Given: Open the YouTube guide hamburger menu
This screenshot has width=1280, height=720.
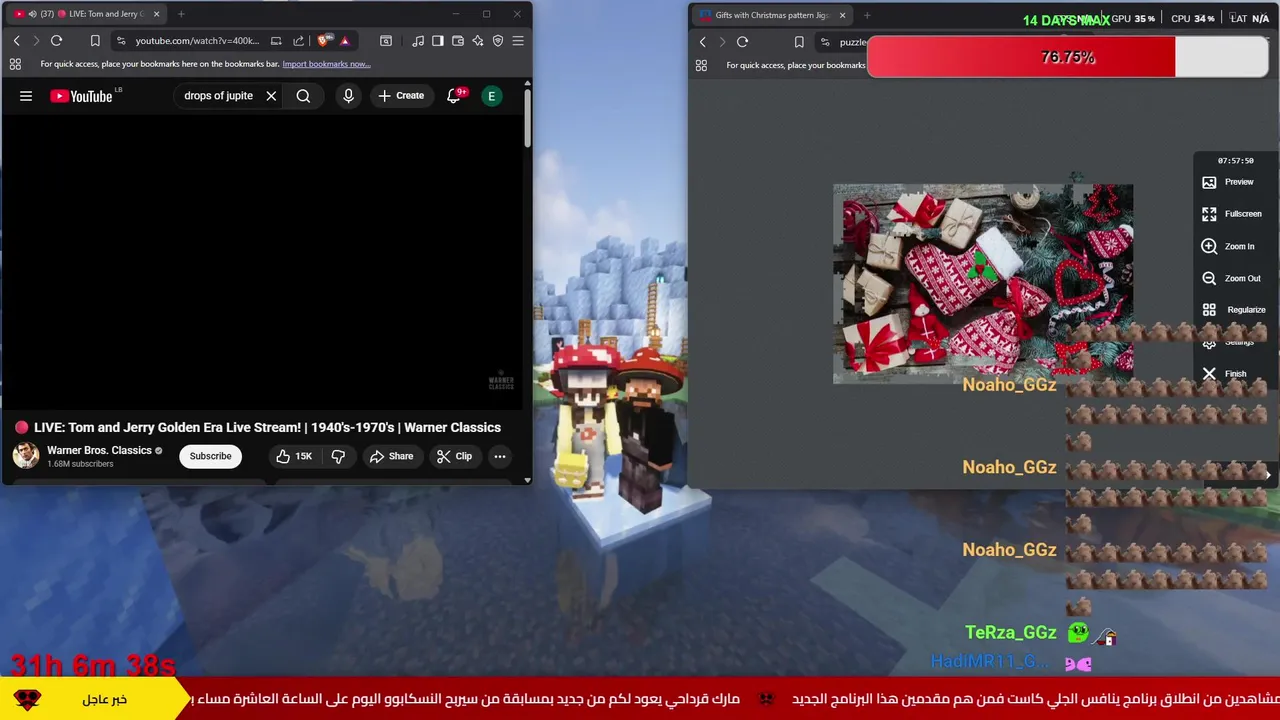Looking at the screenshot, I should [x=26, y=96].
